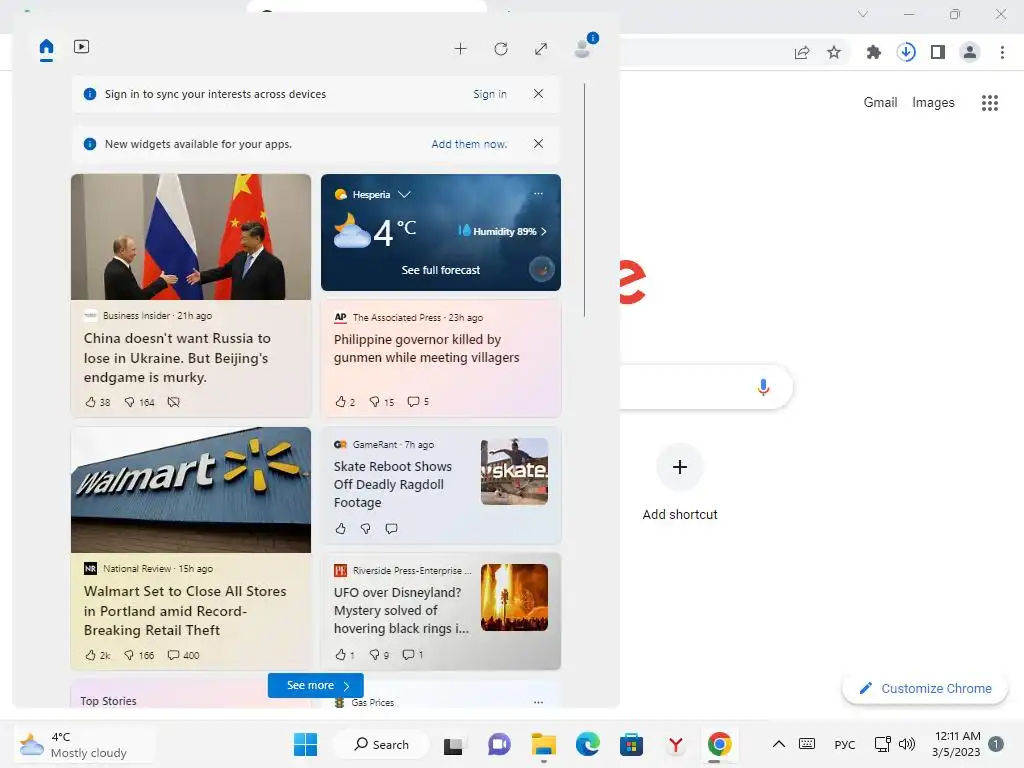The height and width of the screenshot is (768, 1024).
Task: Dismiss the New widgets available banner
Action: 538,144
